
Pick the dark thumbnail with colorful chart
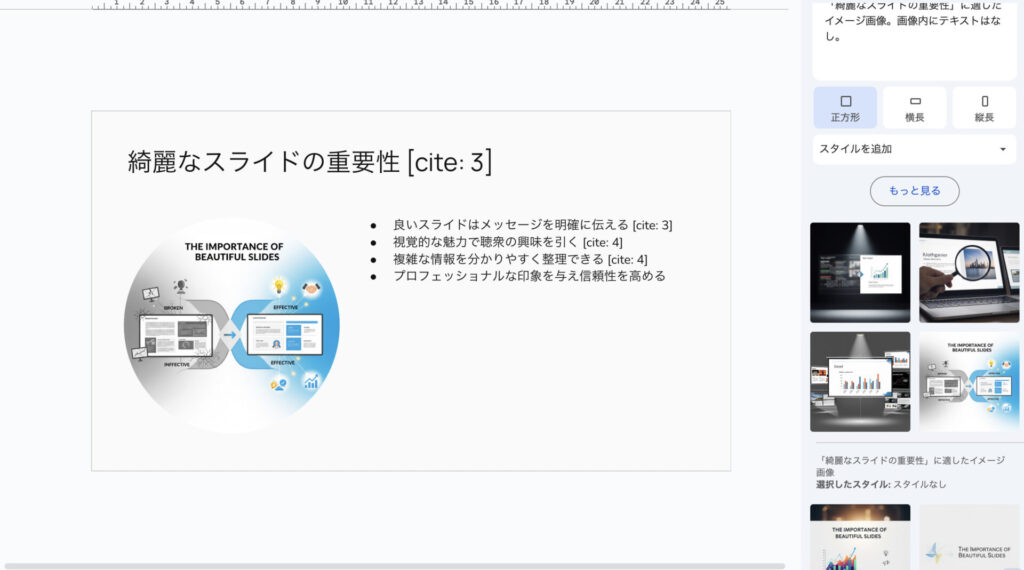(860, 536)
